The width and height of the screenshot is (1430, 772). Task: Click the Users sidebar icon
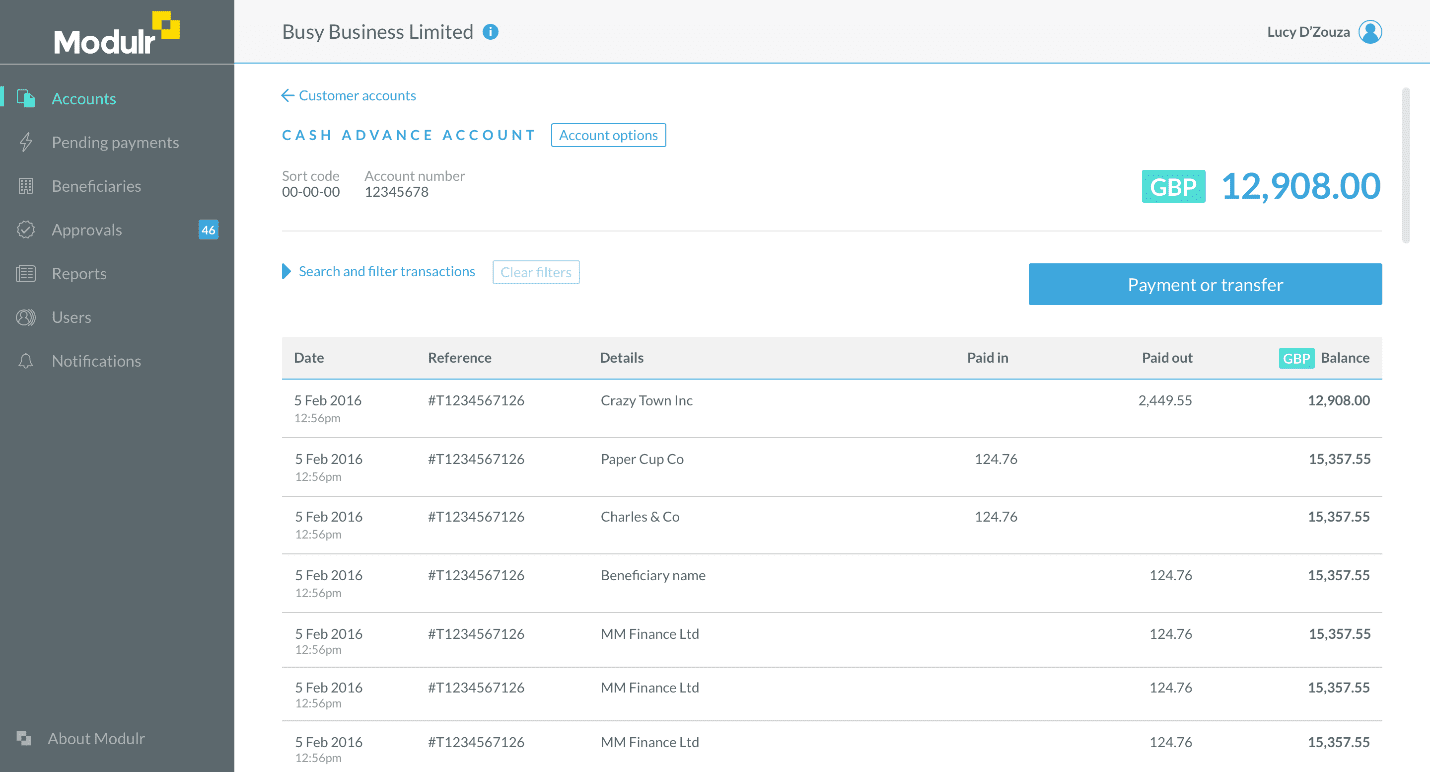point(27,317)
